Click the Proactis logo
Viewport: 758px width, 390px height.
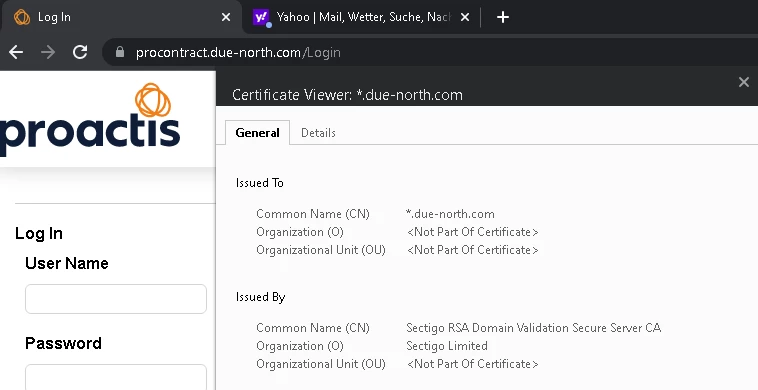point(90,119)
